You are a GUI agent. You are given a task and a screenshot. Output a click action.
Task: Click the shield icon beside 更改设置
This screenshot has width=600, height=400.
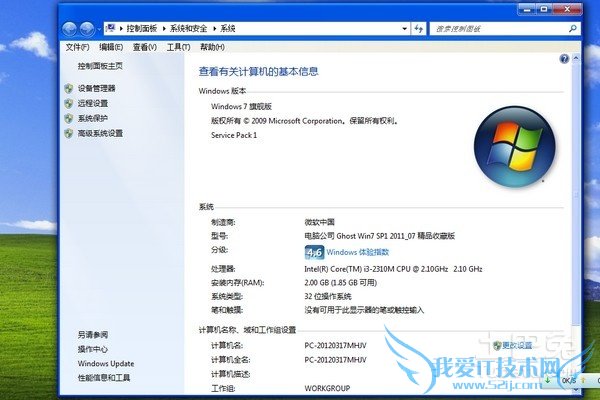click(x=497, y=346)
